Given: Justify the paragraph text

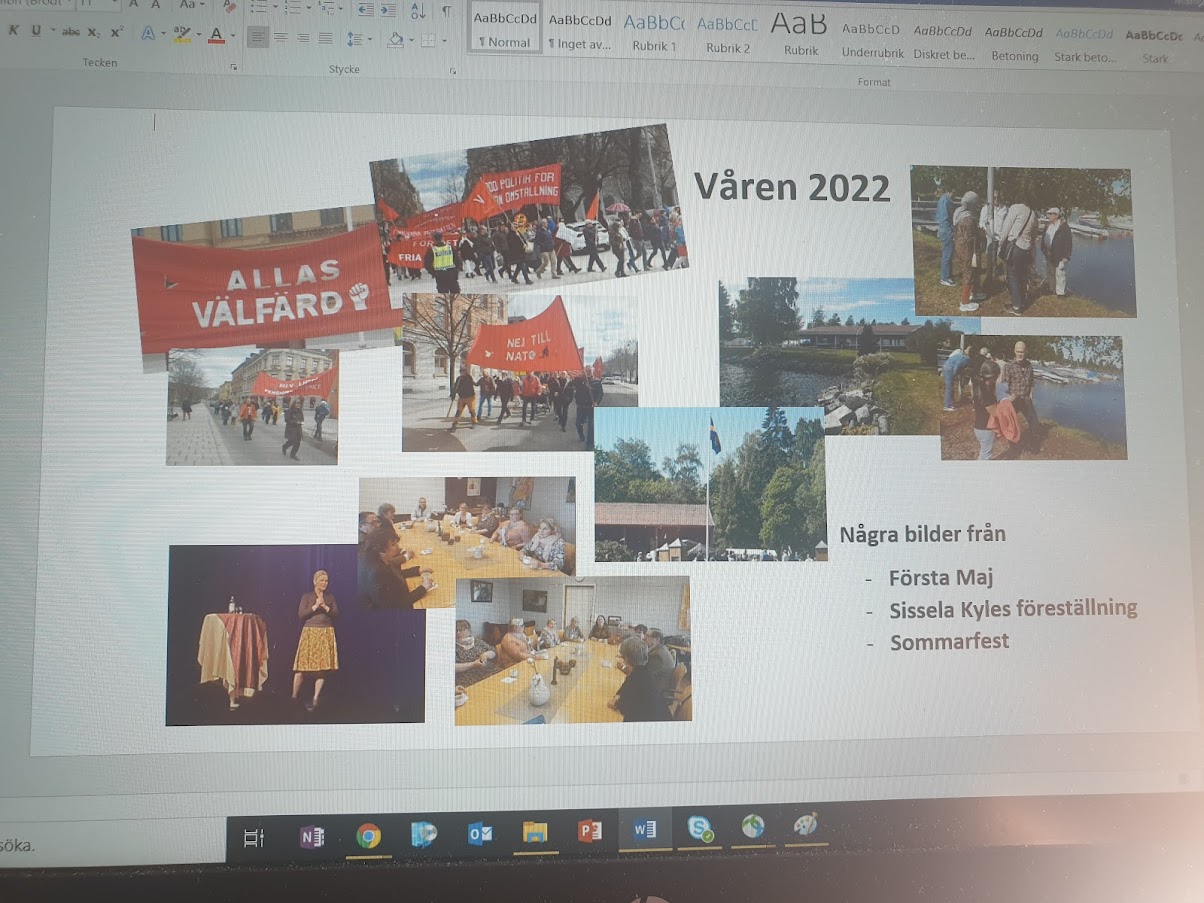Looking at the screenshot, I should [x=325, y=38].
